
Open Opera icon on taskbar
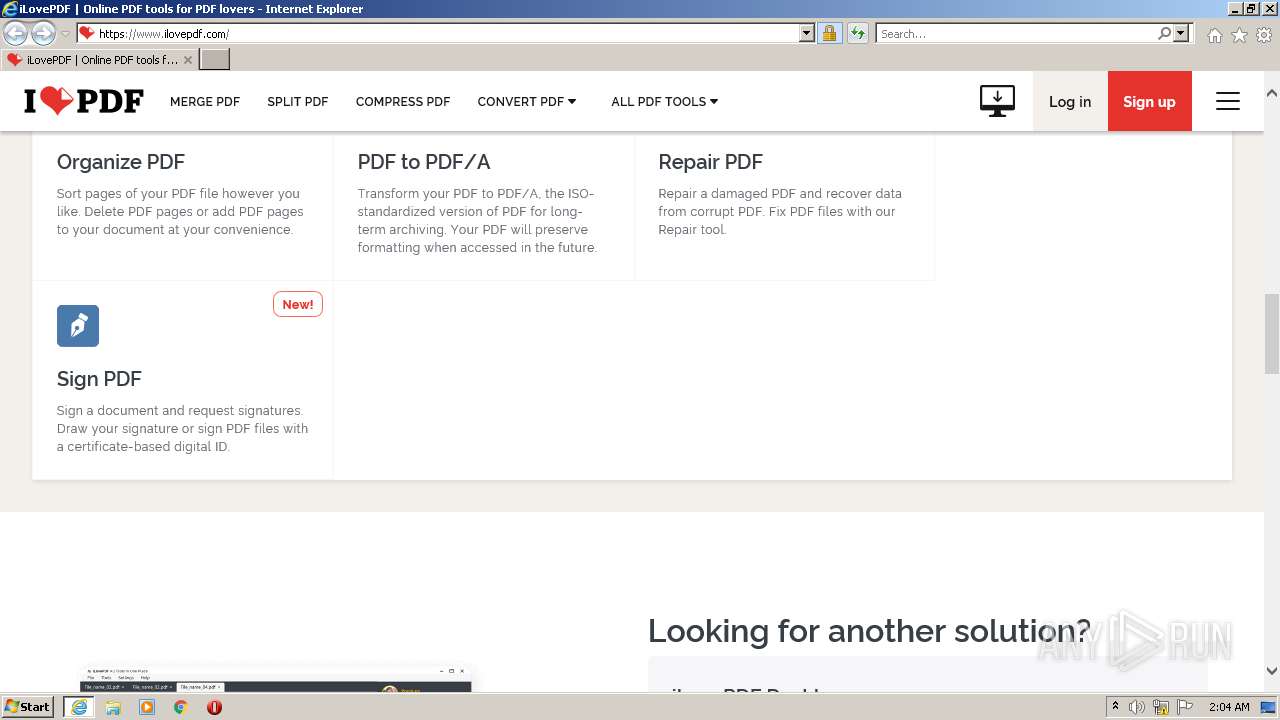click(214, 707)
